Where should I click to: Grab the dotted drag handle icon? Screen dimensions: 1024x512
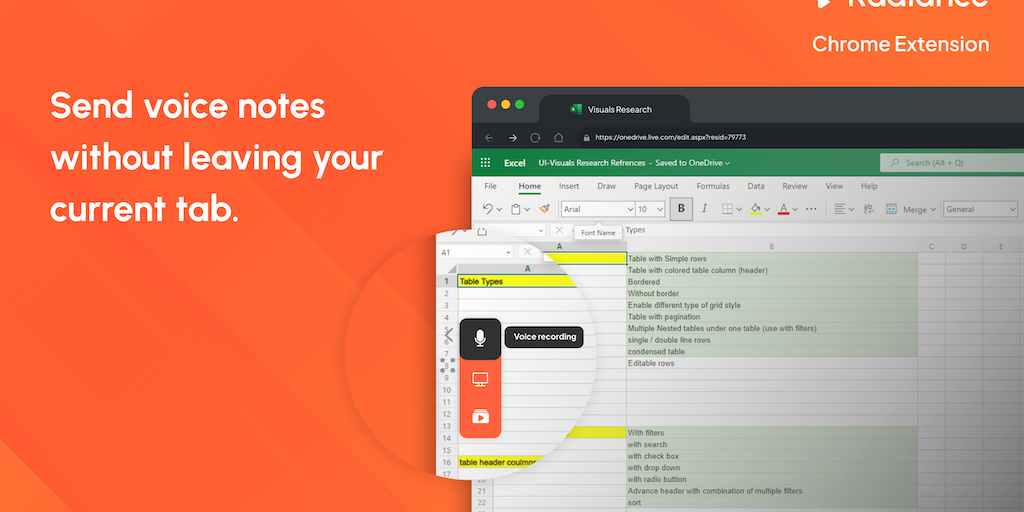point(448,366)
